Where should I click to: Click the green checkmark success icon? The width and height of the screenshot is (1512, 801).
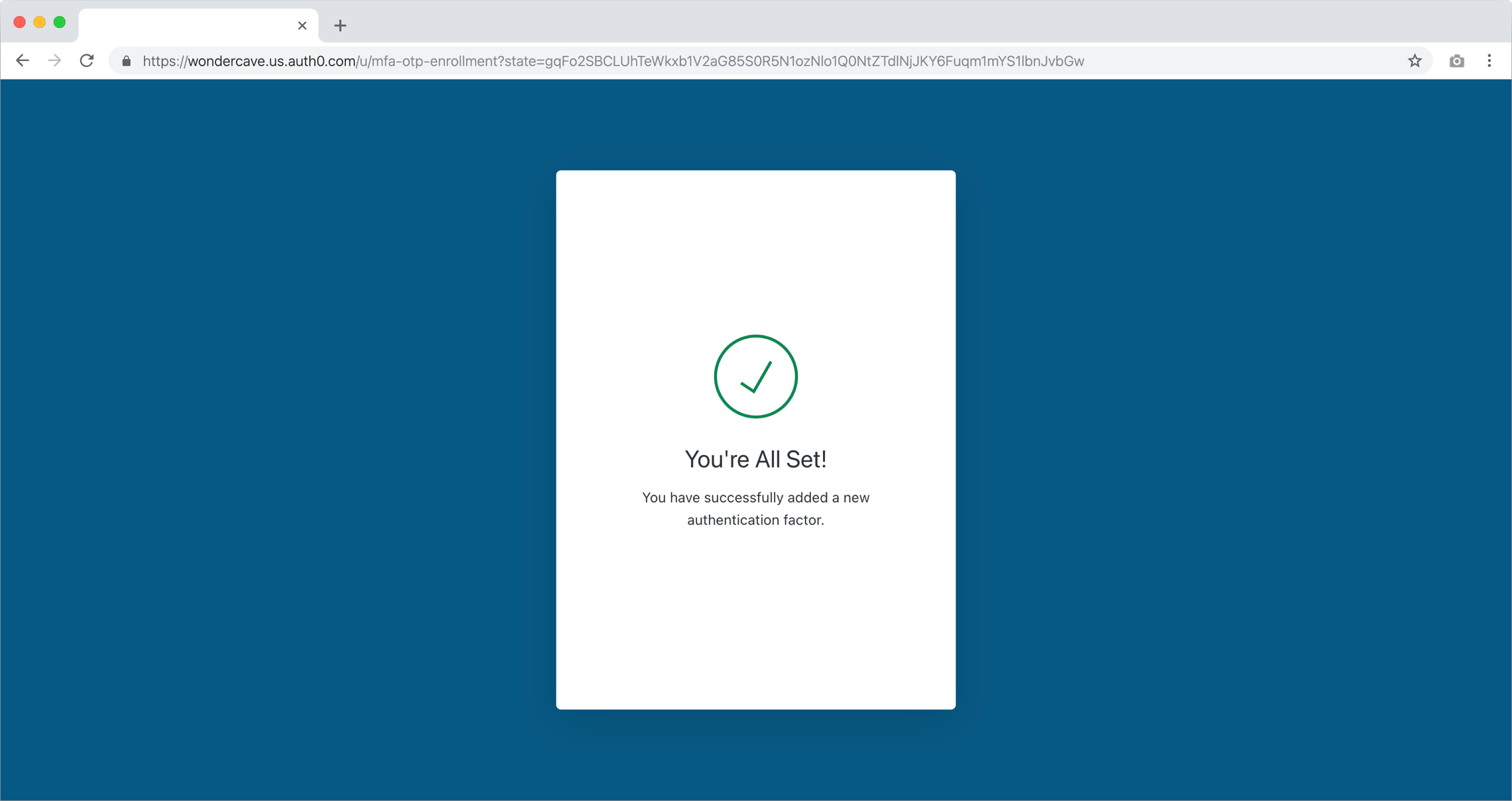coord(756,377)
